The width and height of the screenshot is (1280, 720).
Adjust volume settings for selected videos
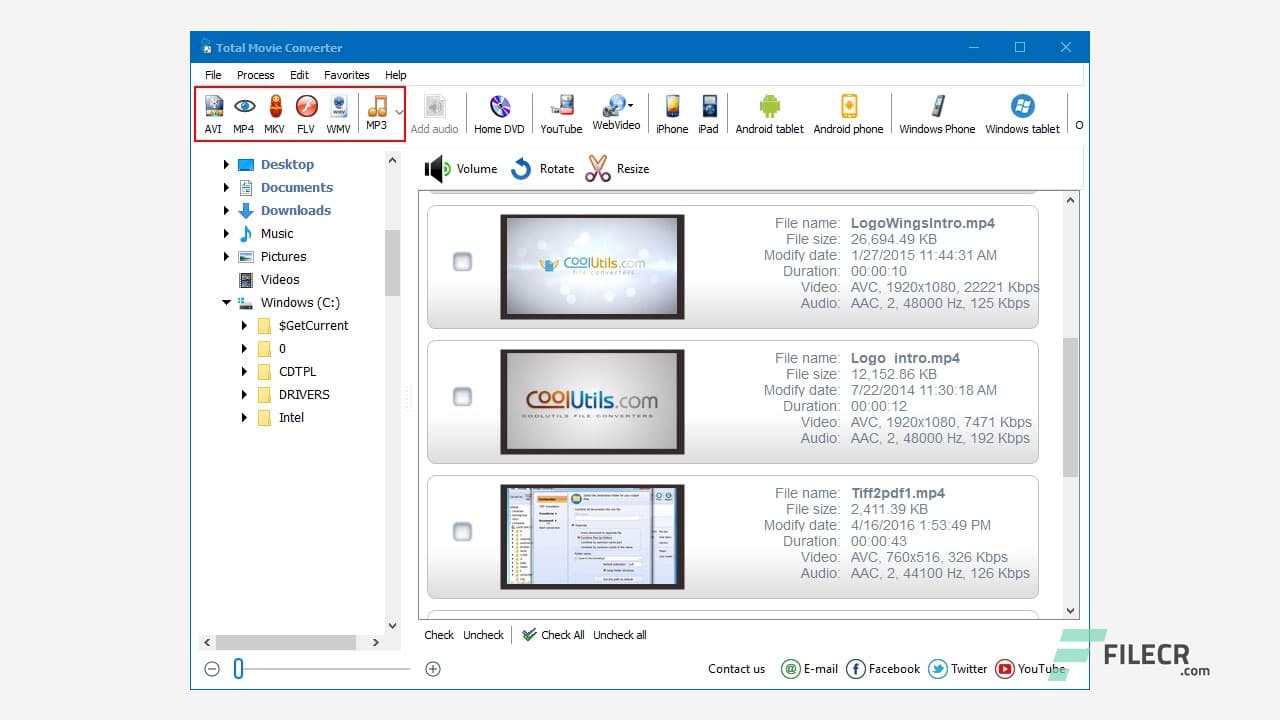click(461, 168)
